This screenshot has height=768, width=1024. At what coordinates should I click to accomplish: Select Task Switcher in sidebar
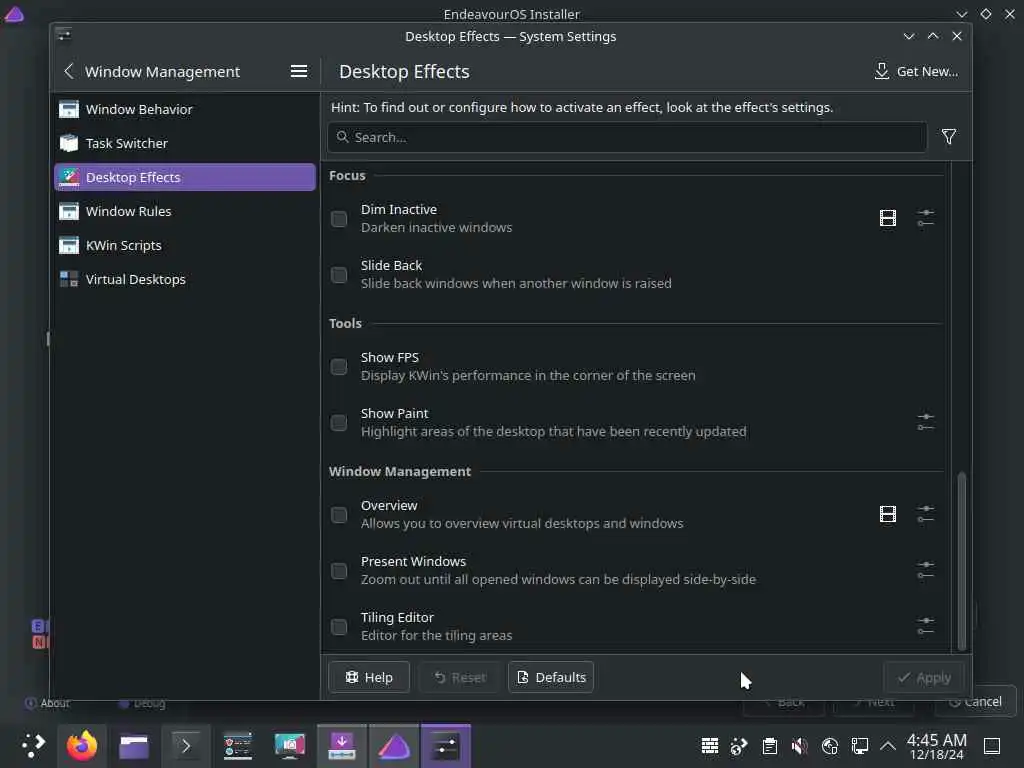coord(185,143)
